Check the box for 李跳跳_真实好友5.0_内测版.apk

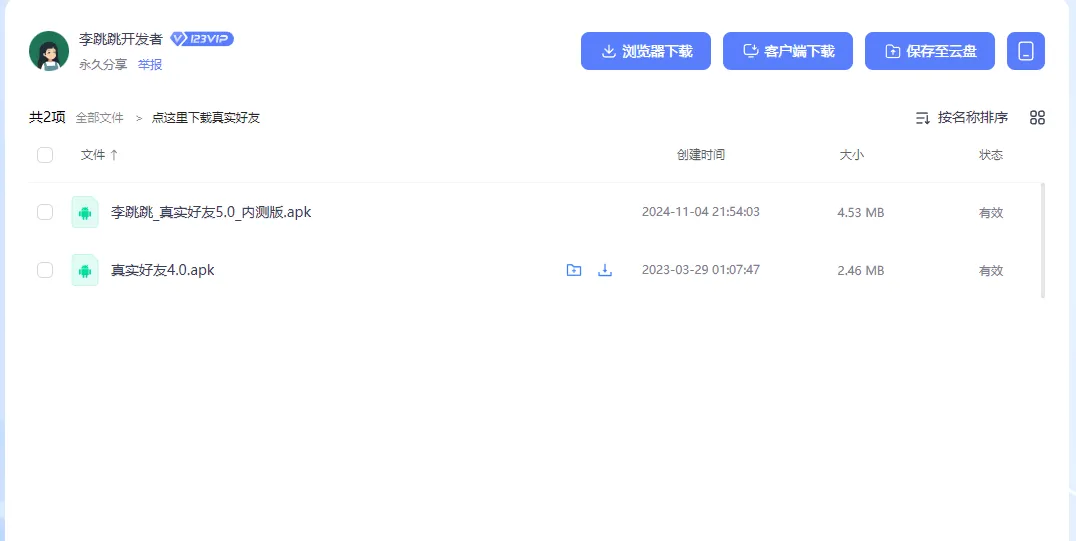click(x=45, y=212)
